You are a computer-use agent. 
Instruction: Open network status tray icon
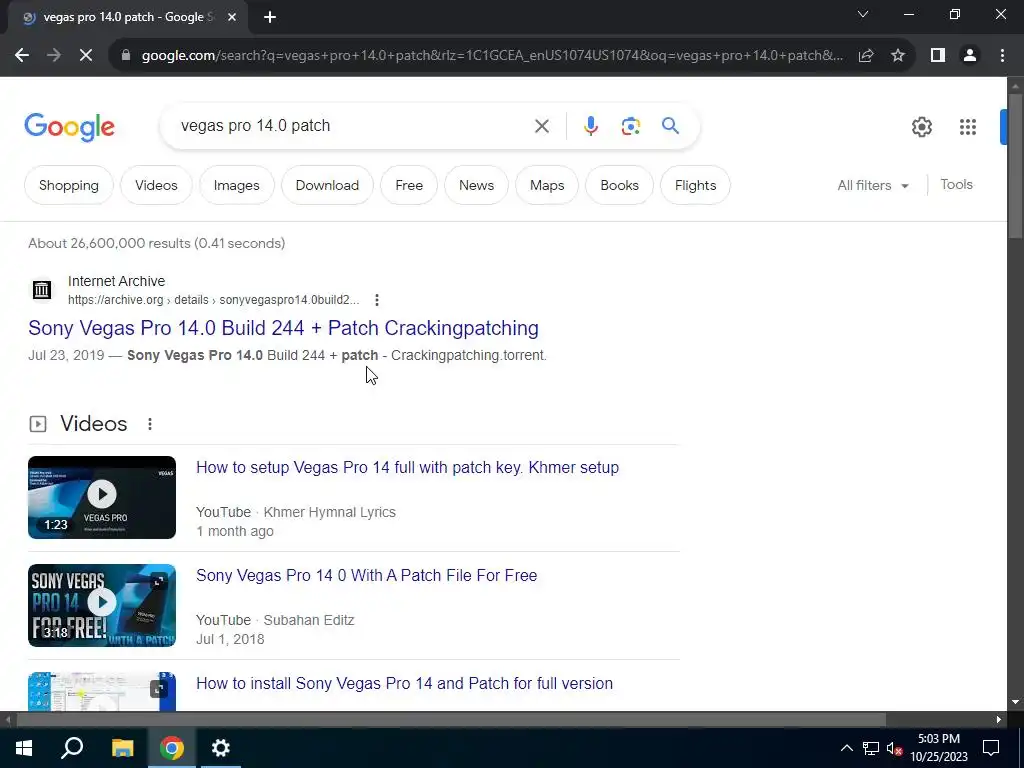(x=871, y=748)
